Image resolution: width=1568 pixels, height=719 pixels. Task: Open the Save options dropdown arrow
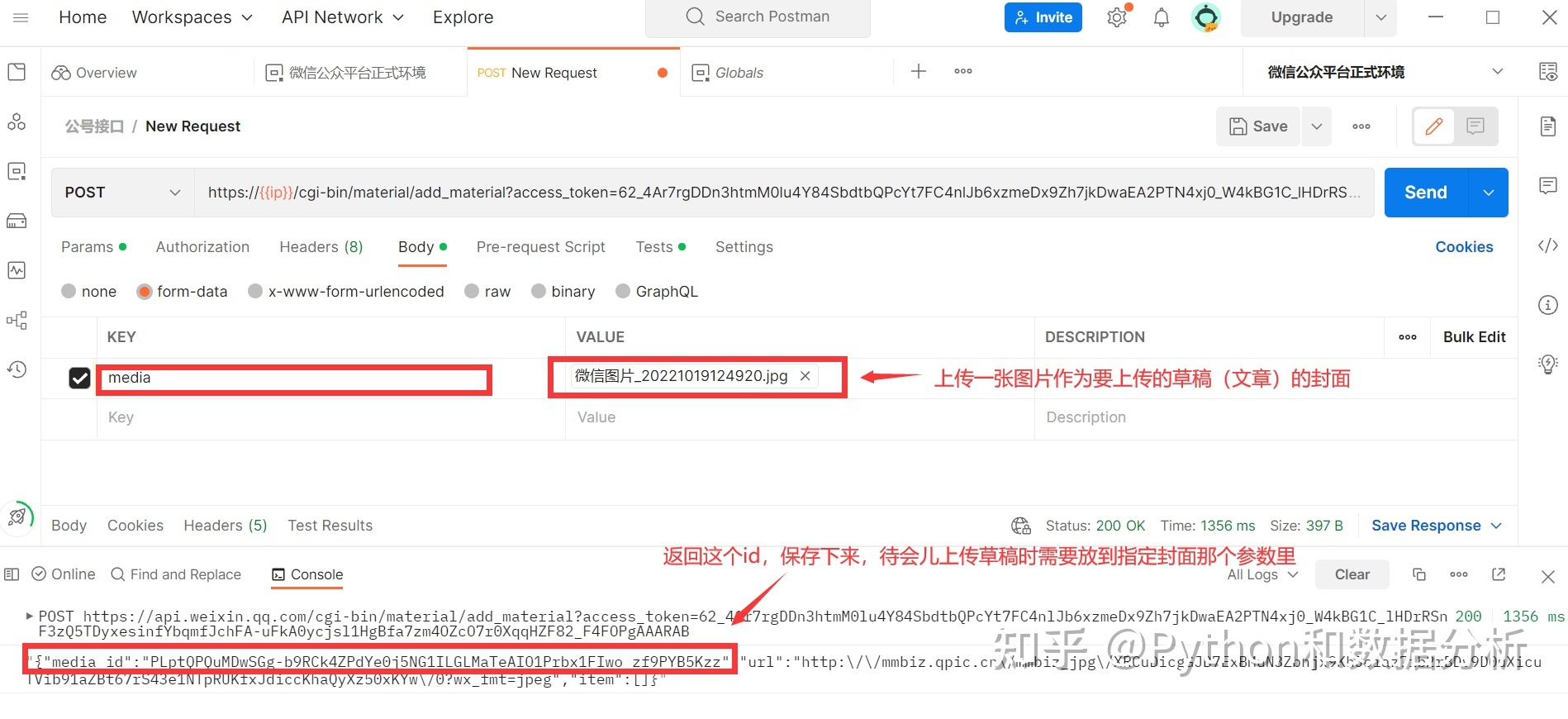pyautogui.click(x=1317, y=126)
